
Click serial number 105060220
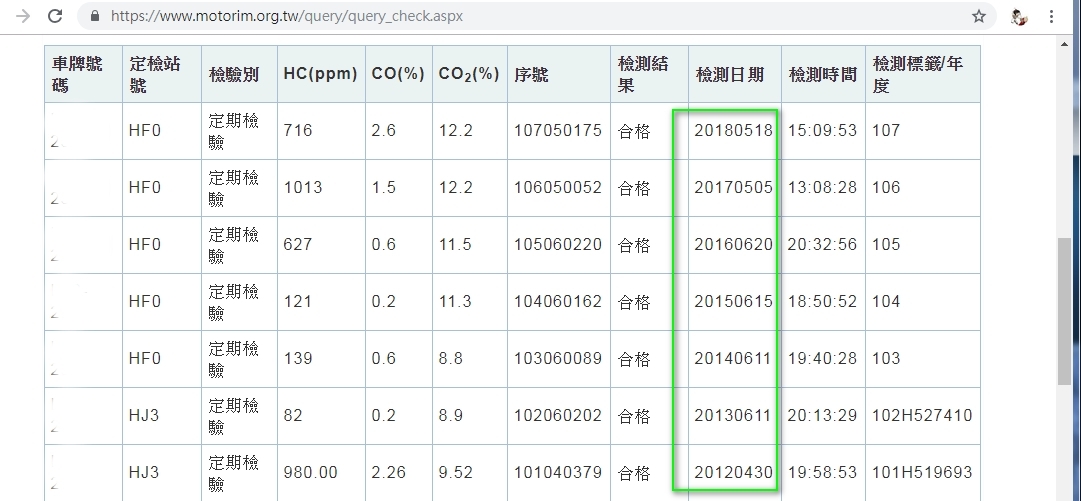point(558,245)
